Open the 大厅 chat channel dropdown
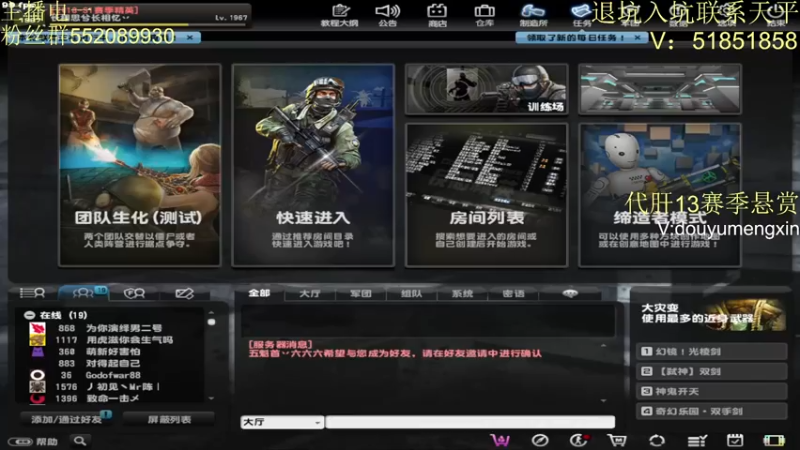Screen dimensions: 800x450 point(282,422)
